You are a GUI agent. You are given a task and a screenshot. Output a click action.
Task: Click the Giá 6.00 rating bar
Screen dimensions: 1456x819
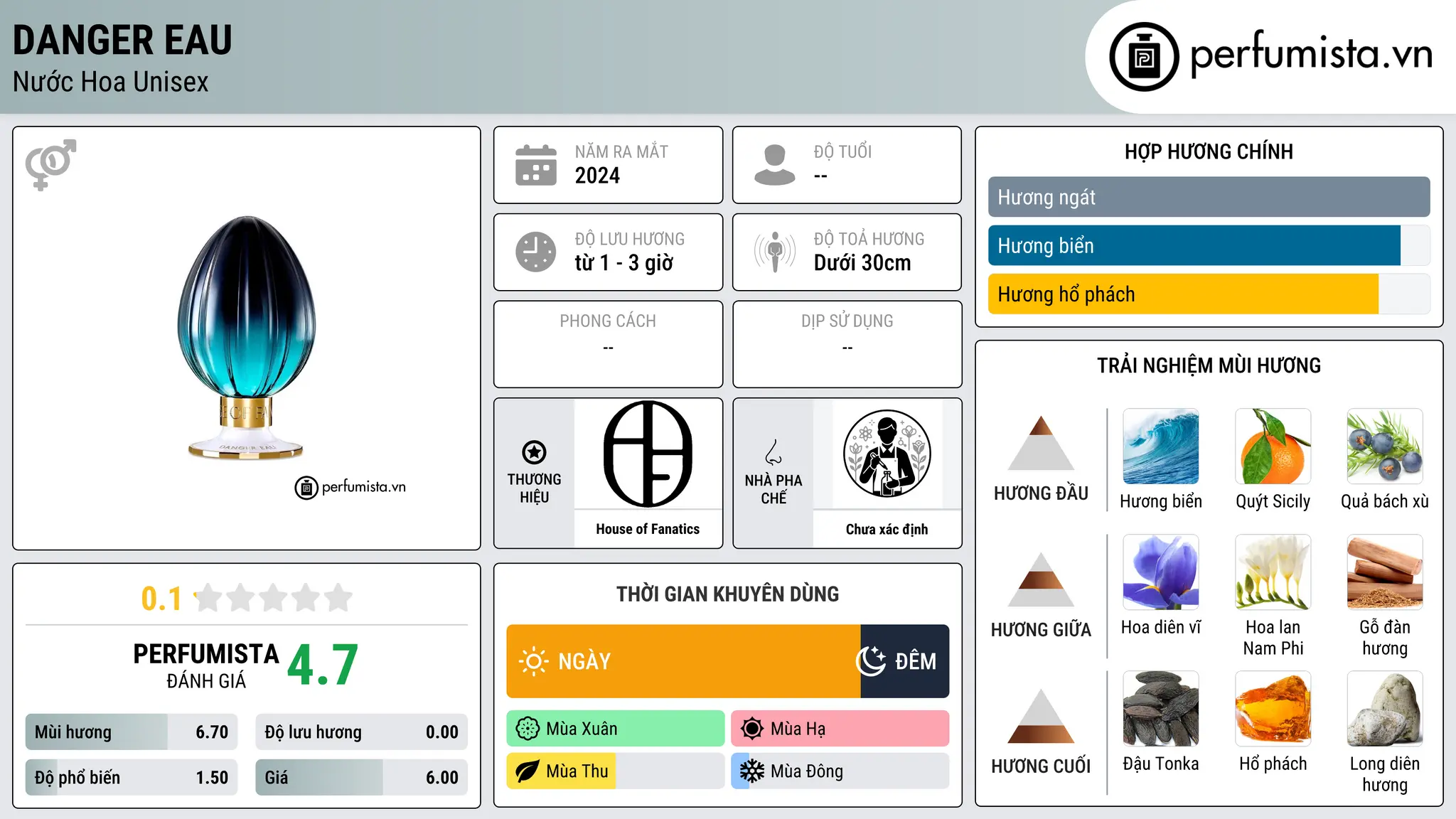[x=361, y=777]
